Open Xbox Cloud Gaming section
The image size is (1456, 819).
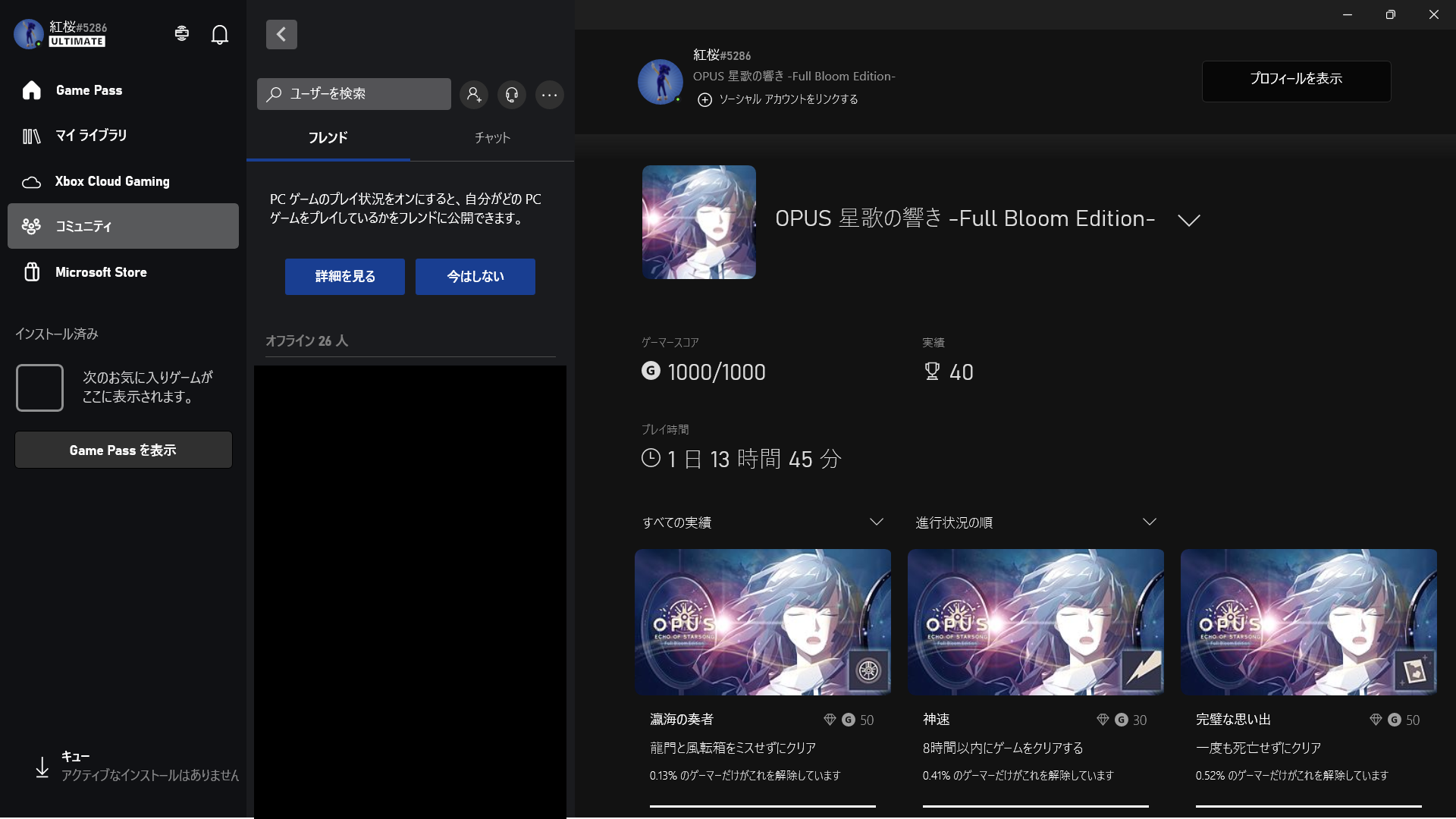(123, 181)
